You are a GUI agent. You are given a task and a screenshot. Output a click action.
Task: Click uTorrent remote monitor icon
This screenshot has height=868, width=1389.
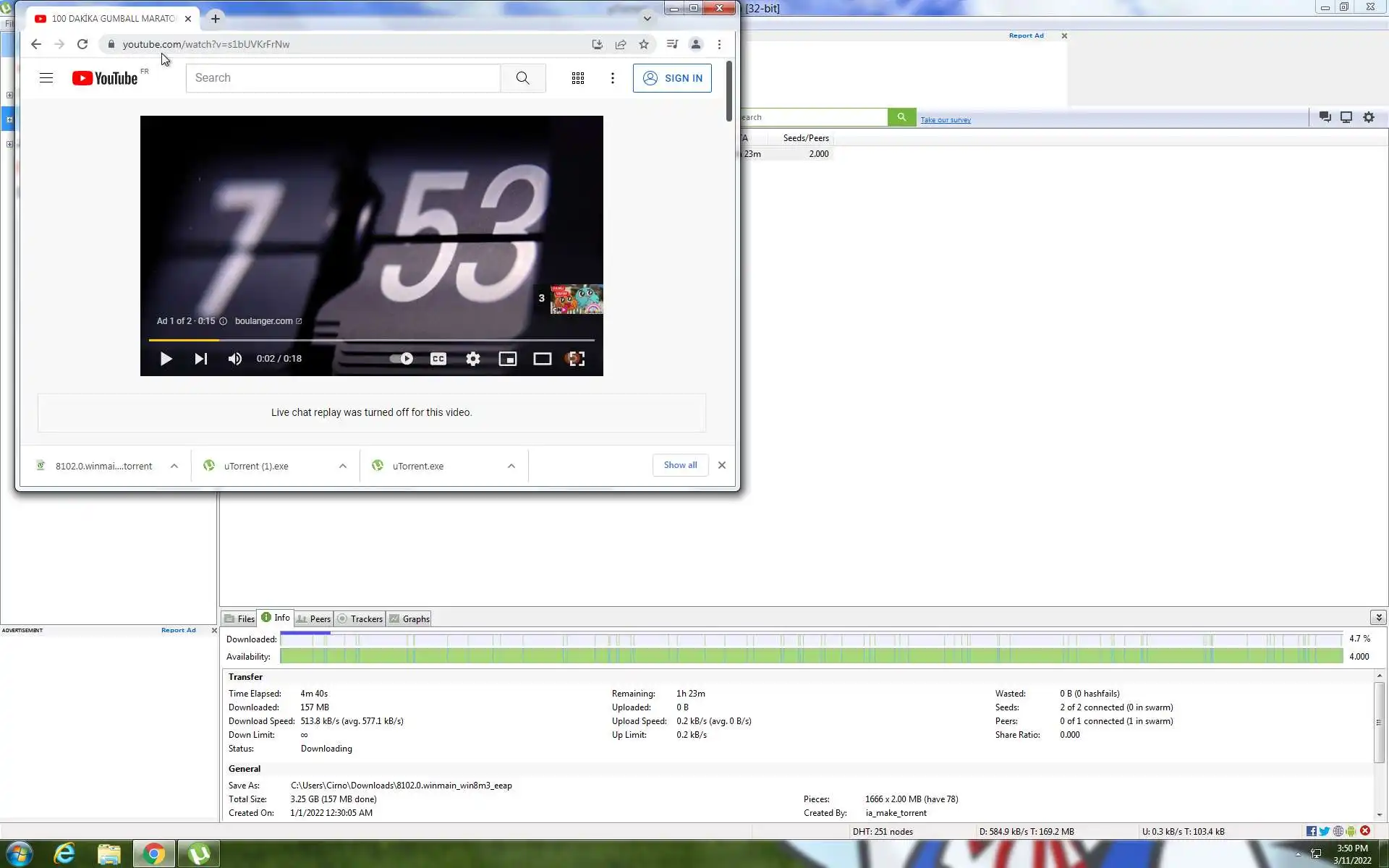(1346, 117)
